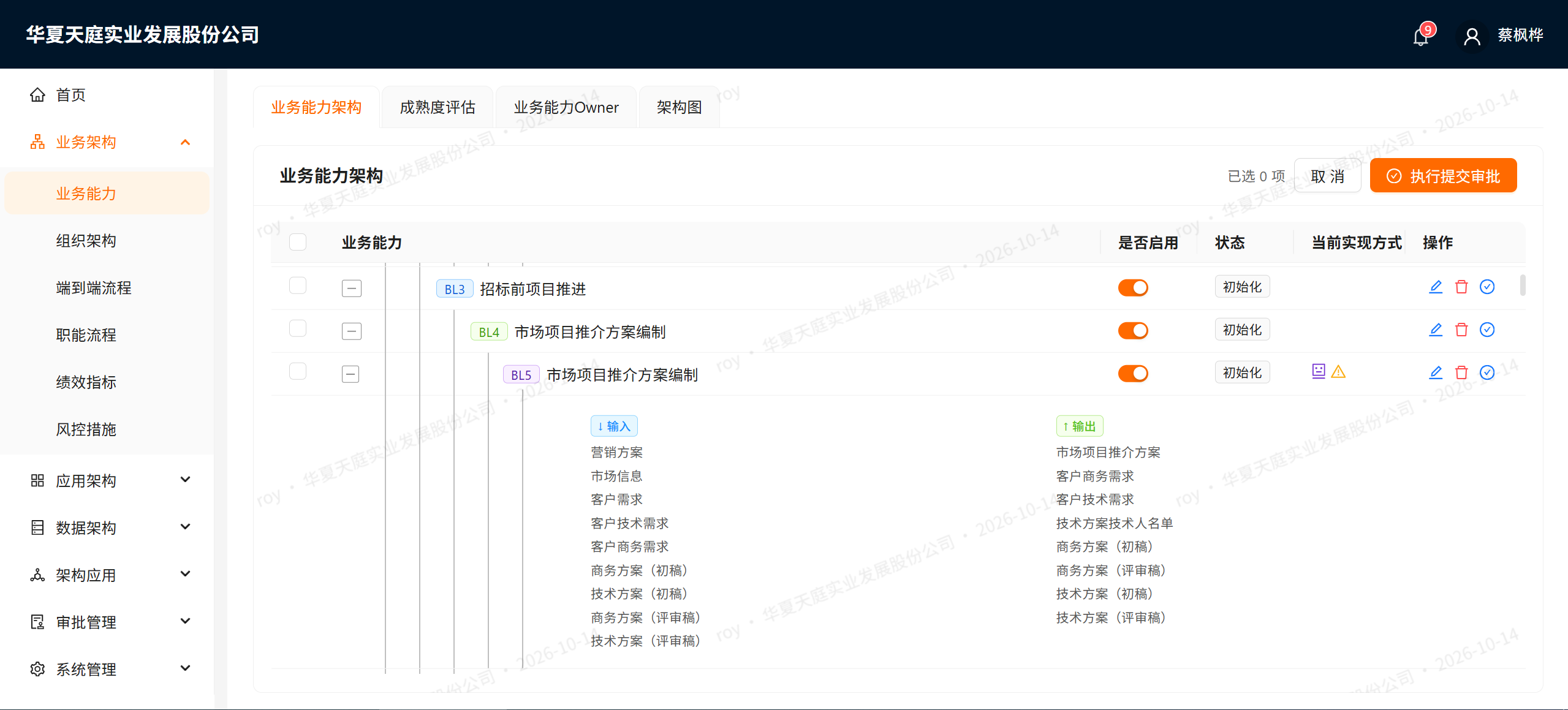
Task: Collapse the BL4 市场项目推介方案编制 node
Action: pos(352,331)
